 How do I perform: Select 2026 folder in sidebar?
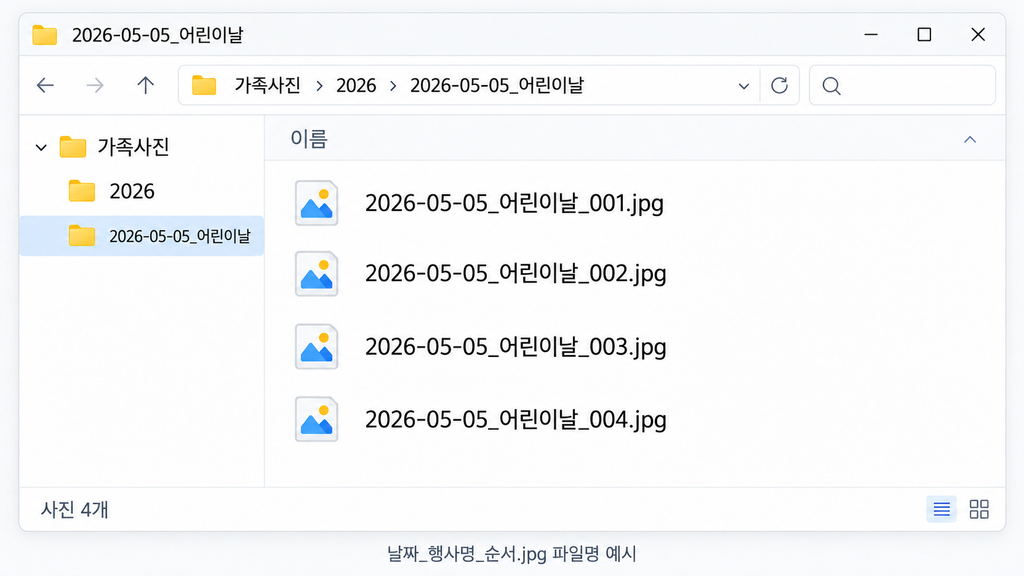tap(132, 191)
